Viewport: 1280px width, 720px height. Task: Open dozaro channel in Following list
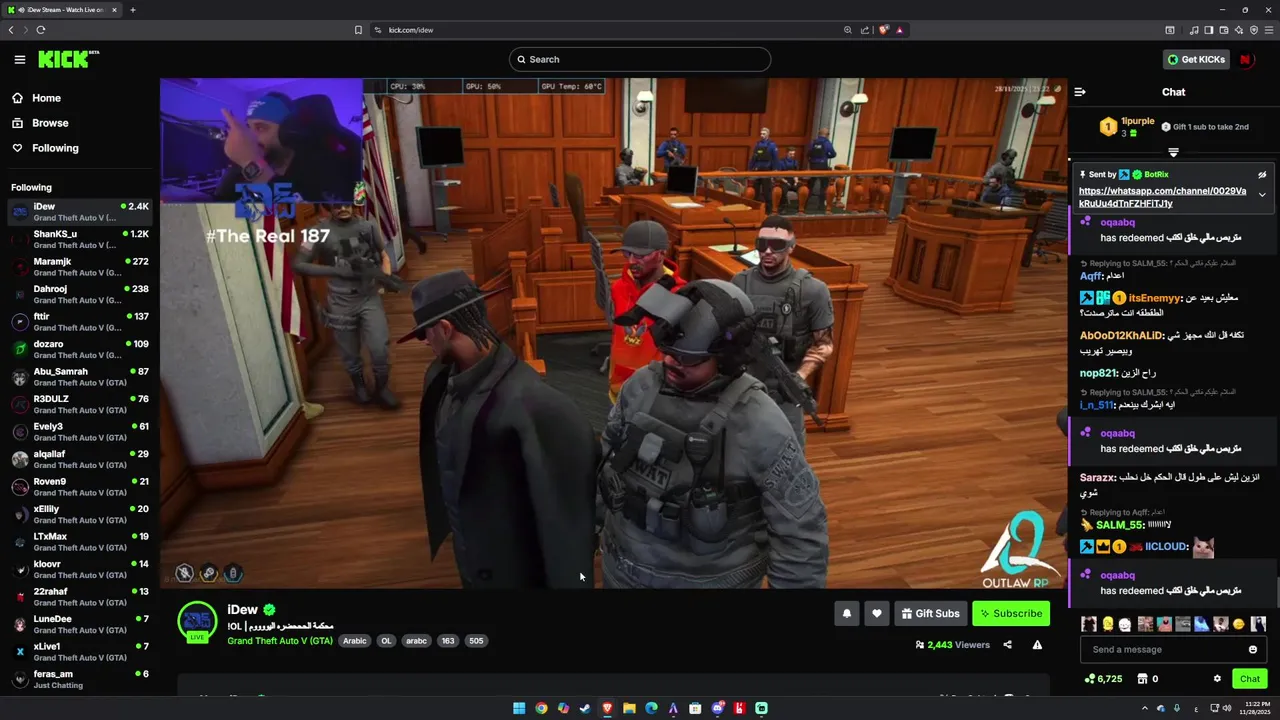78,349
